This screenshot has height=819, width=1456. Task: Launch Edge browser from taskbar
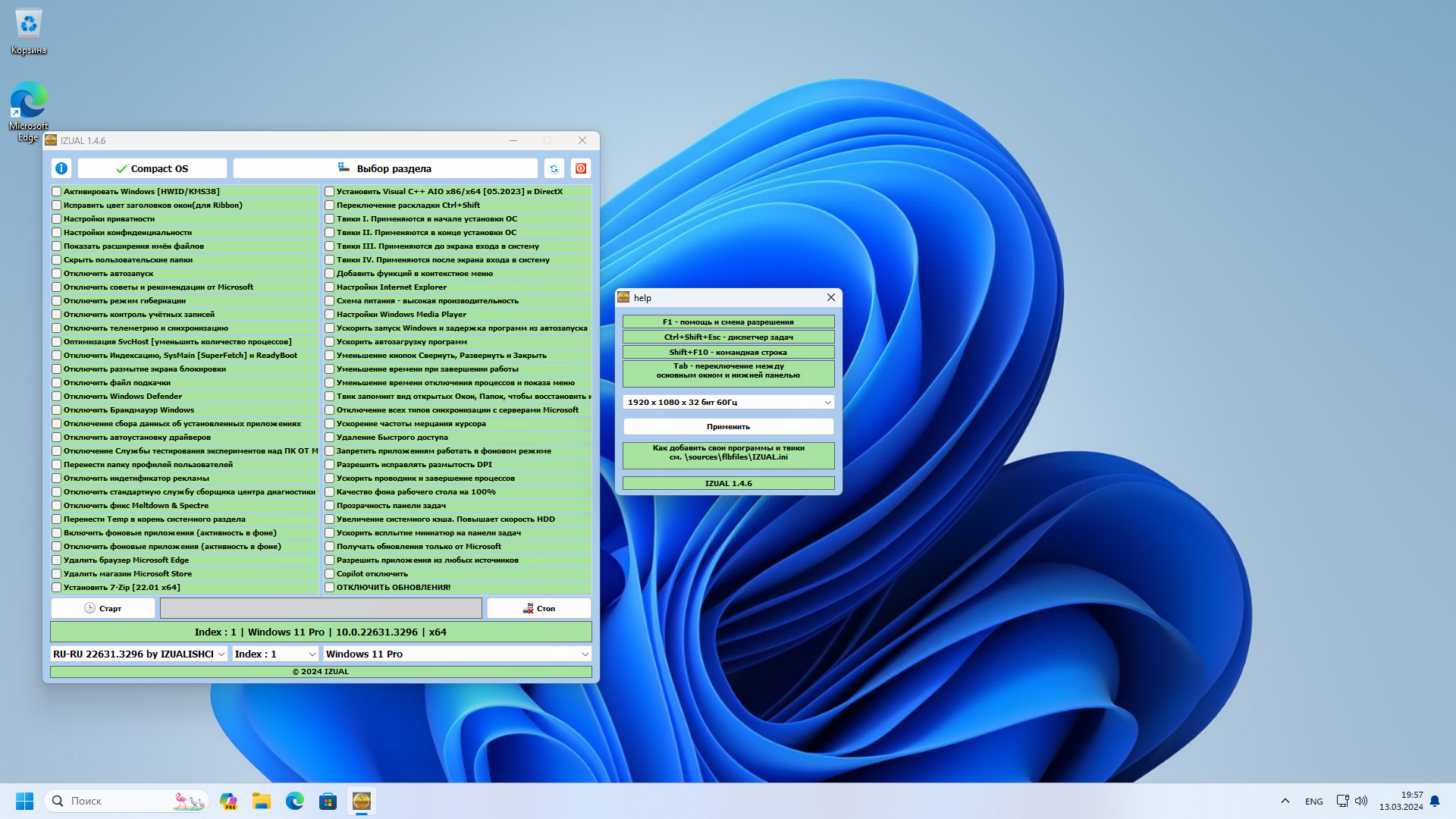coord(295,801)
